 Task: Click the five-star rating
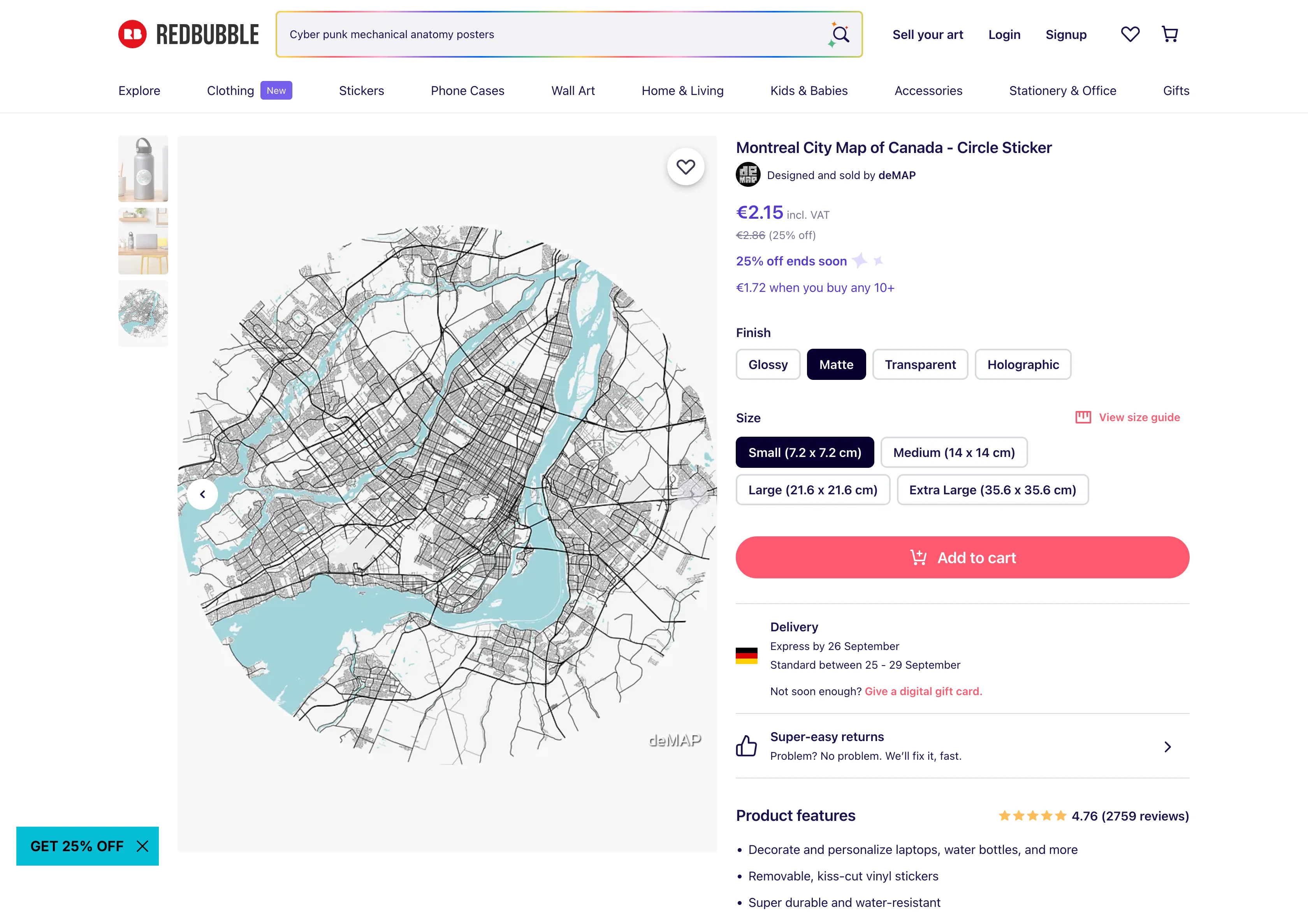tap(1032, 816)
